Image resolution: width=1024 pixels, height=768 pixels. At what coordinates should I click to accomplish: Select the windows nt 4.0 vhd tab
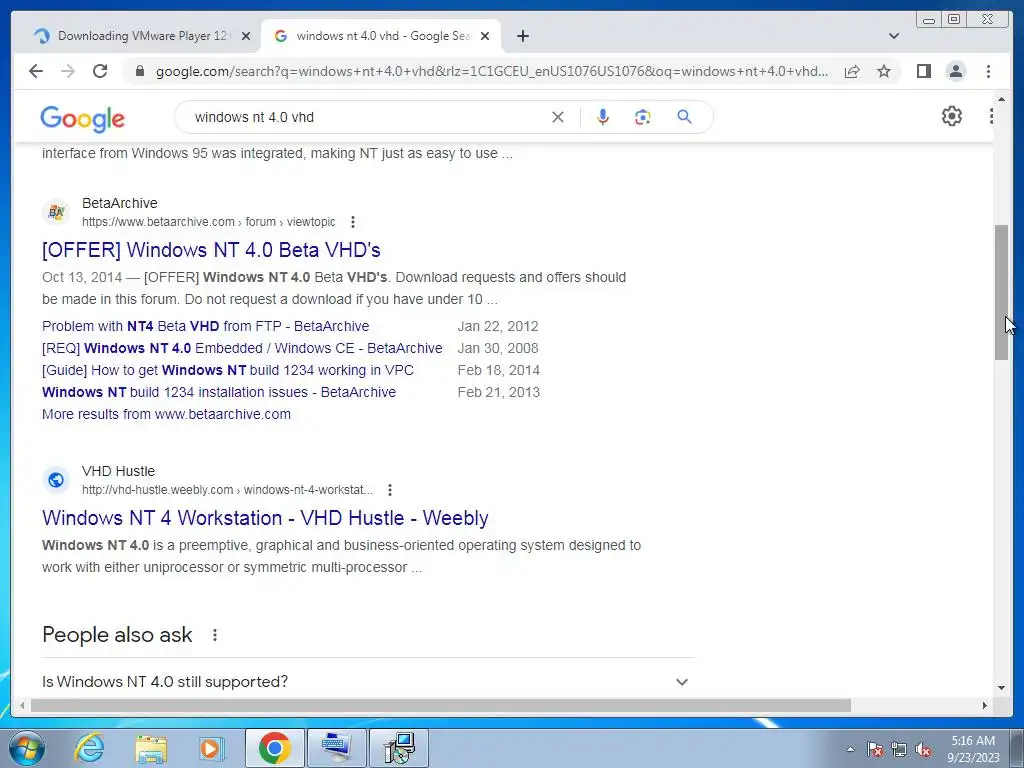point(381,36)
